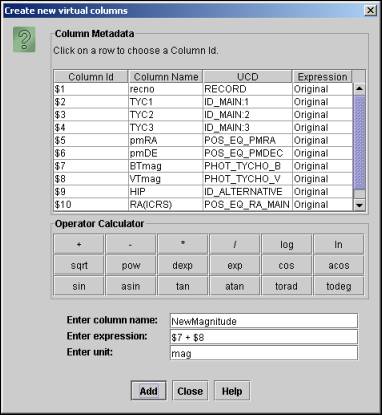Viewport: 382px width, 415px height.
Task: Focus the expression text field
Action: point(264,337)
